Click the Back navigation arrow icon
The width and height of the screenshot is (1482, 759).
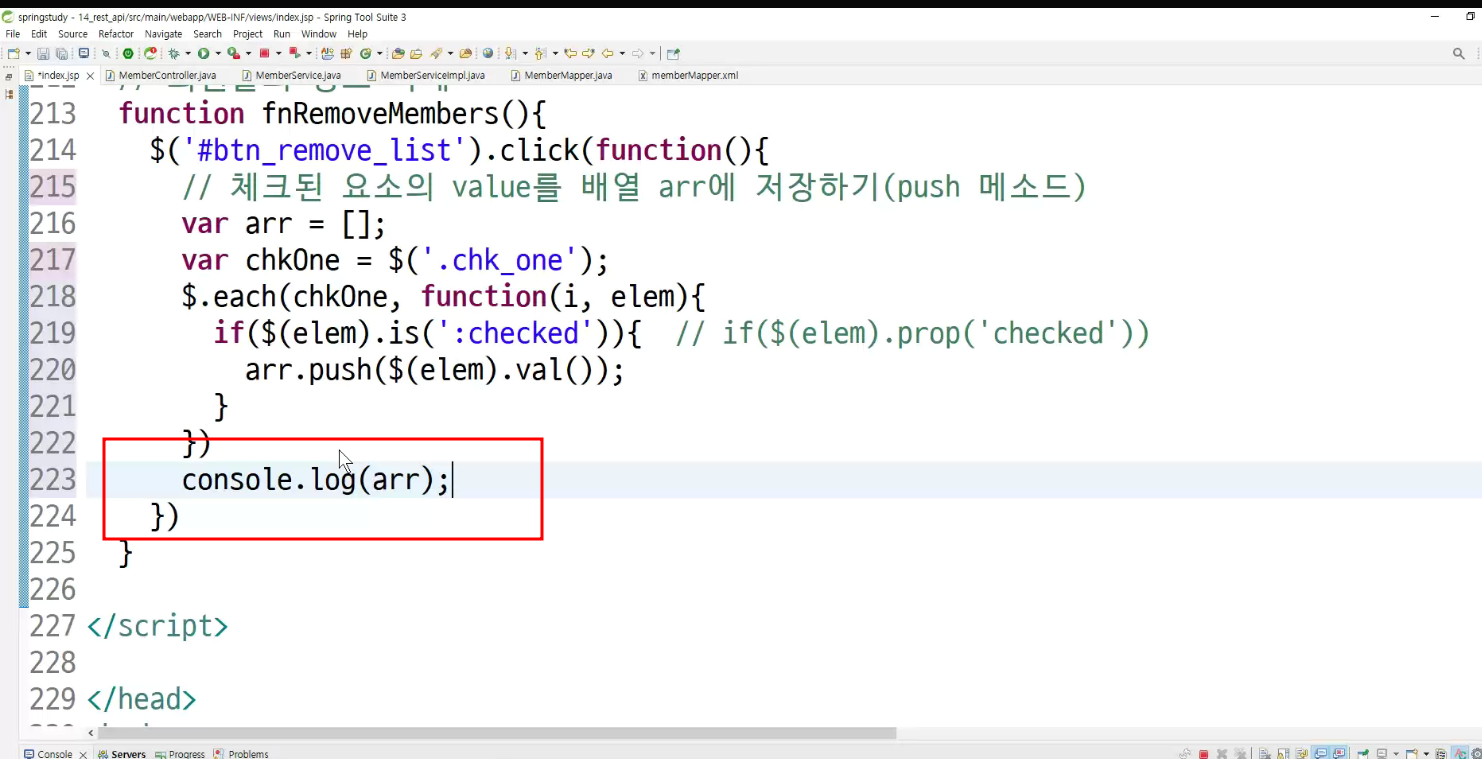607,53
